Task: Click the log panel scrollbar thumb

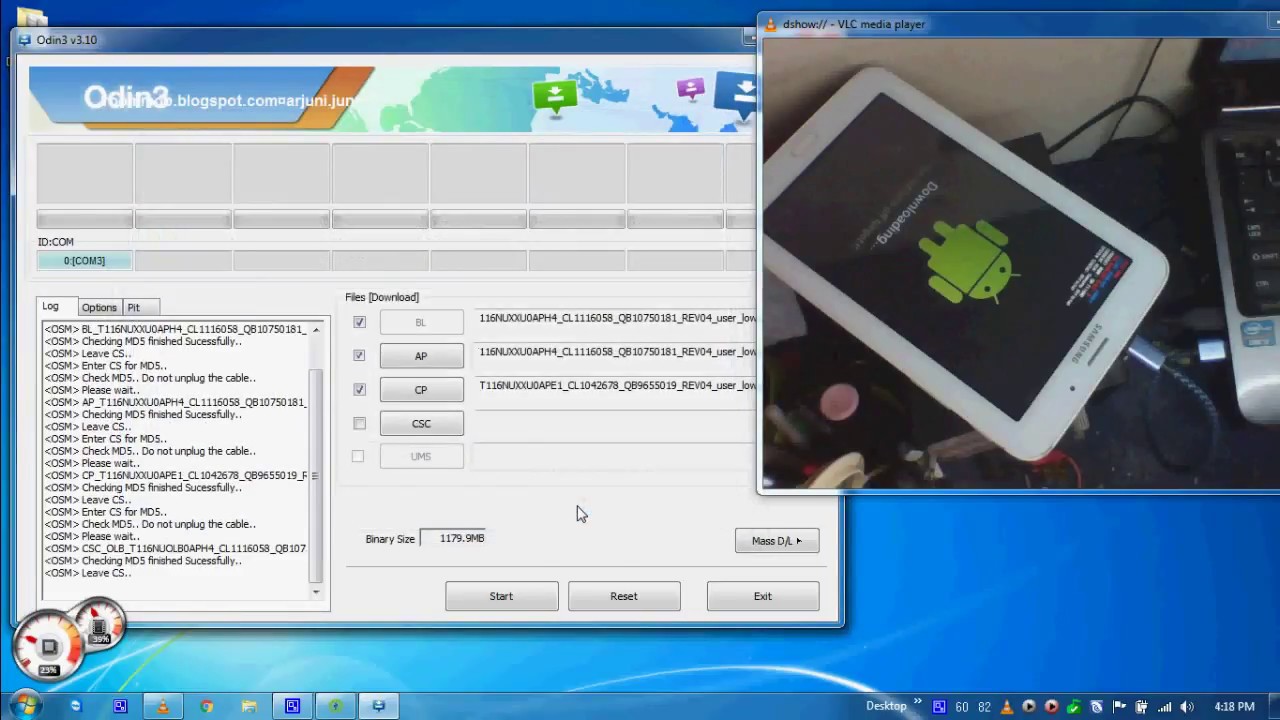Action: click(x=316, y=475)
